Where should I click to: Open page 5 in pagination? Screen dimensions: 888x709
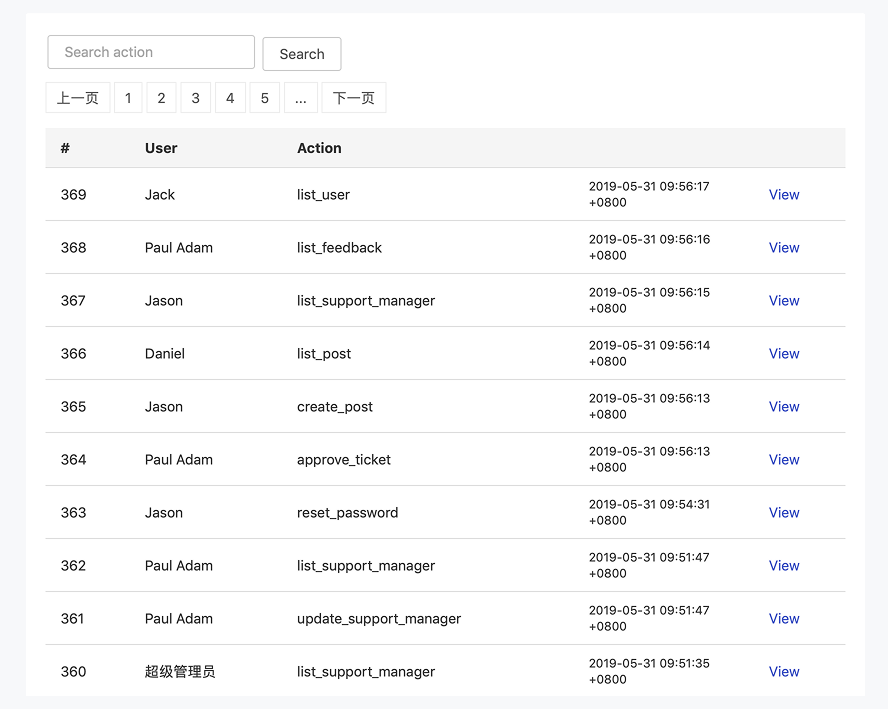[264, 98]
